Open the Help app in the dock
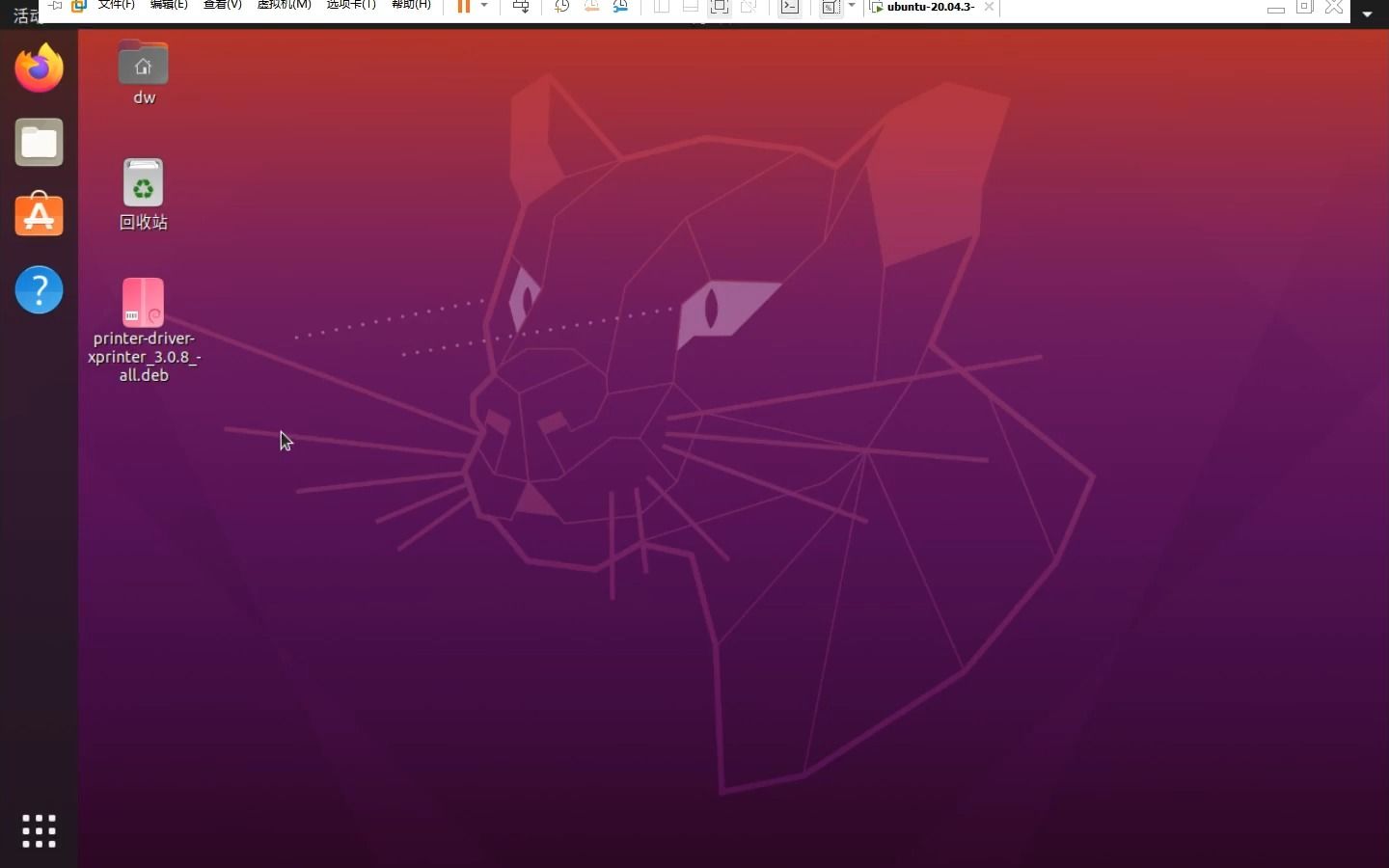 (x=39, y=289)
